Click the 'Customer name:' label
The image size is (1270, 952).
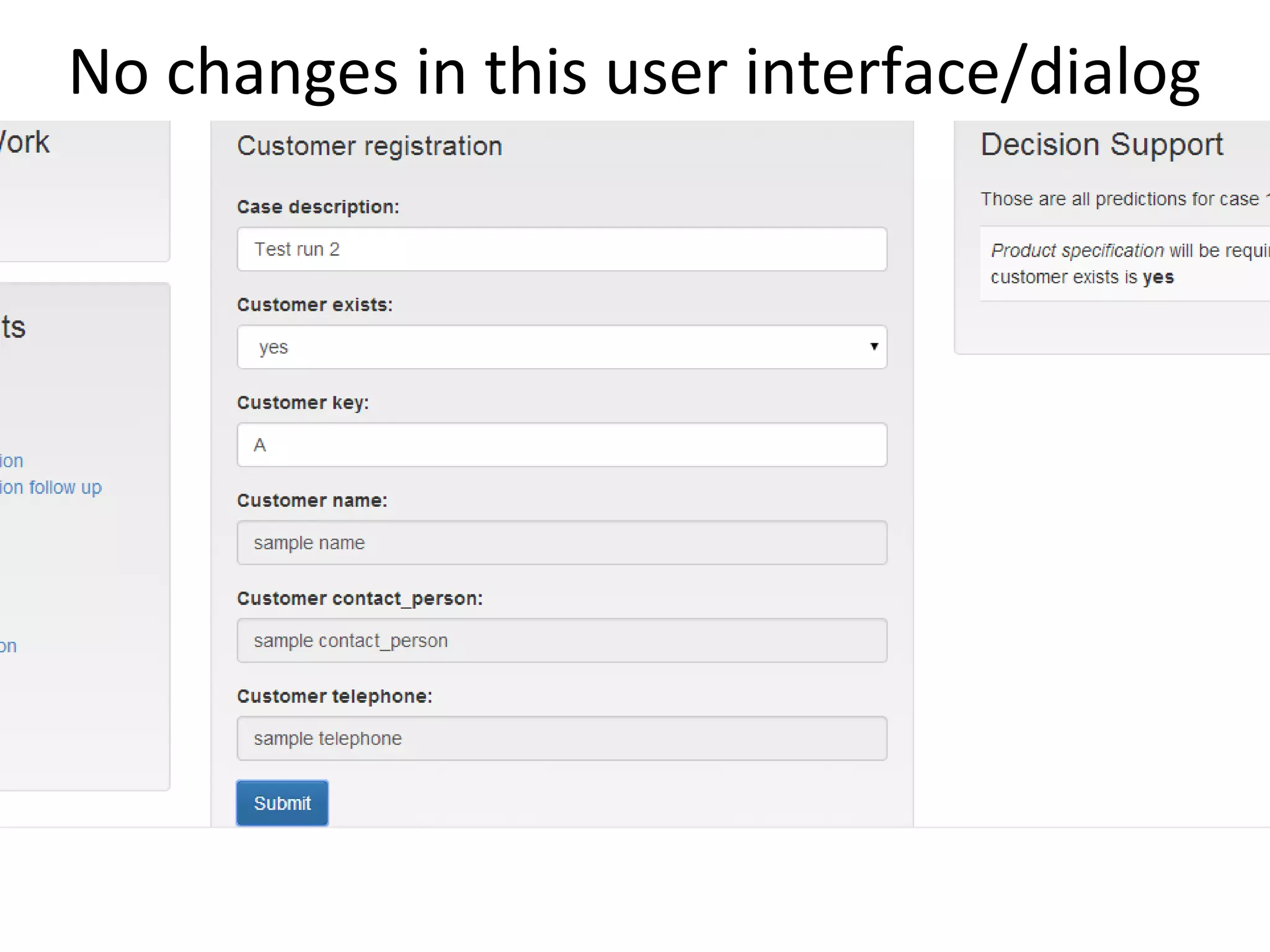click(312, 501)
